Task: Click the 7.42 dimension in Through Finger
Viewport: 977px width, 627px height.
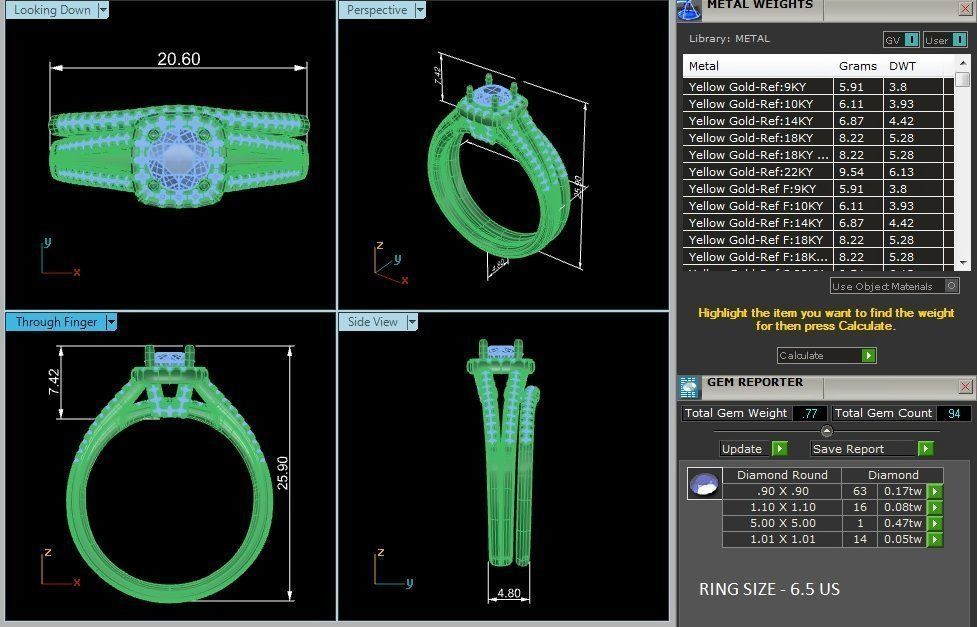Action: 54,382
